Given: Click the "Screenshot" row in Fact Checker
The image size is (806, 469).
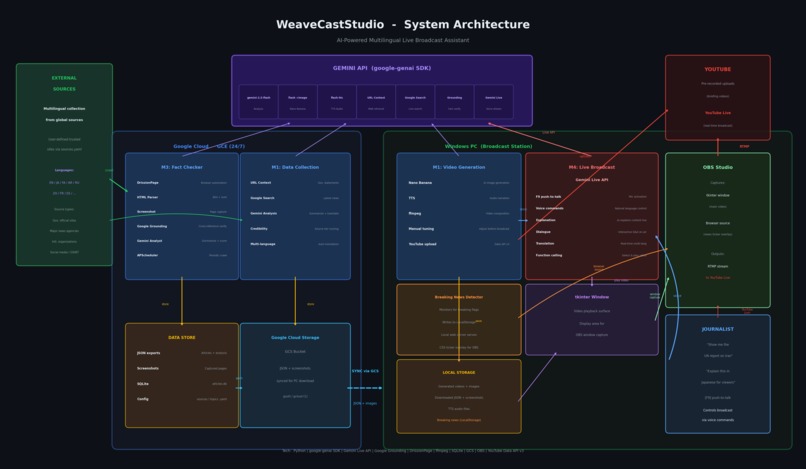Looking at the screenshot, I should pyautogui.click(x=182, y=211).
